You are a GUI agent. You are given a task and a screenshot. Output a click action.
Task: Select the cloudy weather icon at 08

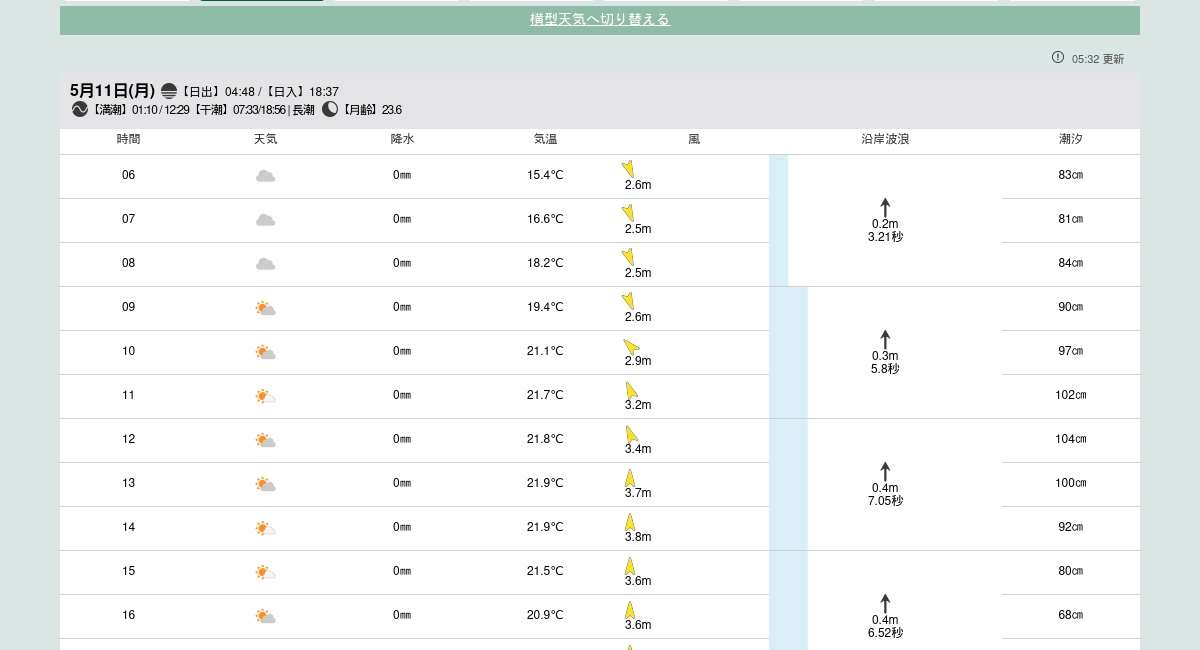coord(265,264)
